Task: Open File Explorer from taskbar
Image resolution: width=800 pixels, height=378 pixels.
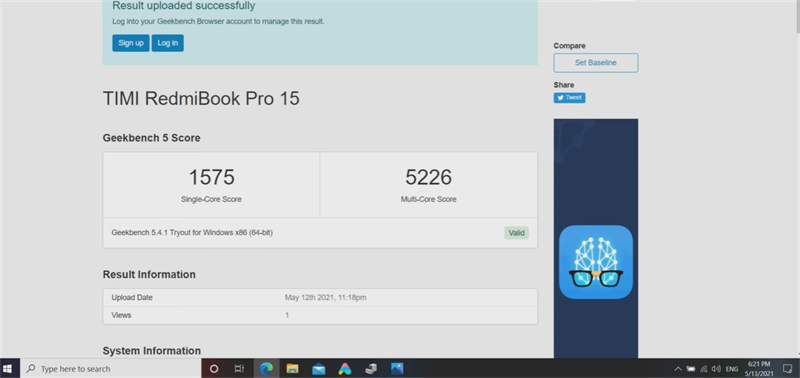Action: [292, 368]
